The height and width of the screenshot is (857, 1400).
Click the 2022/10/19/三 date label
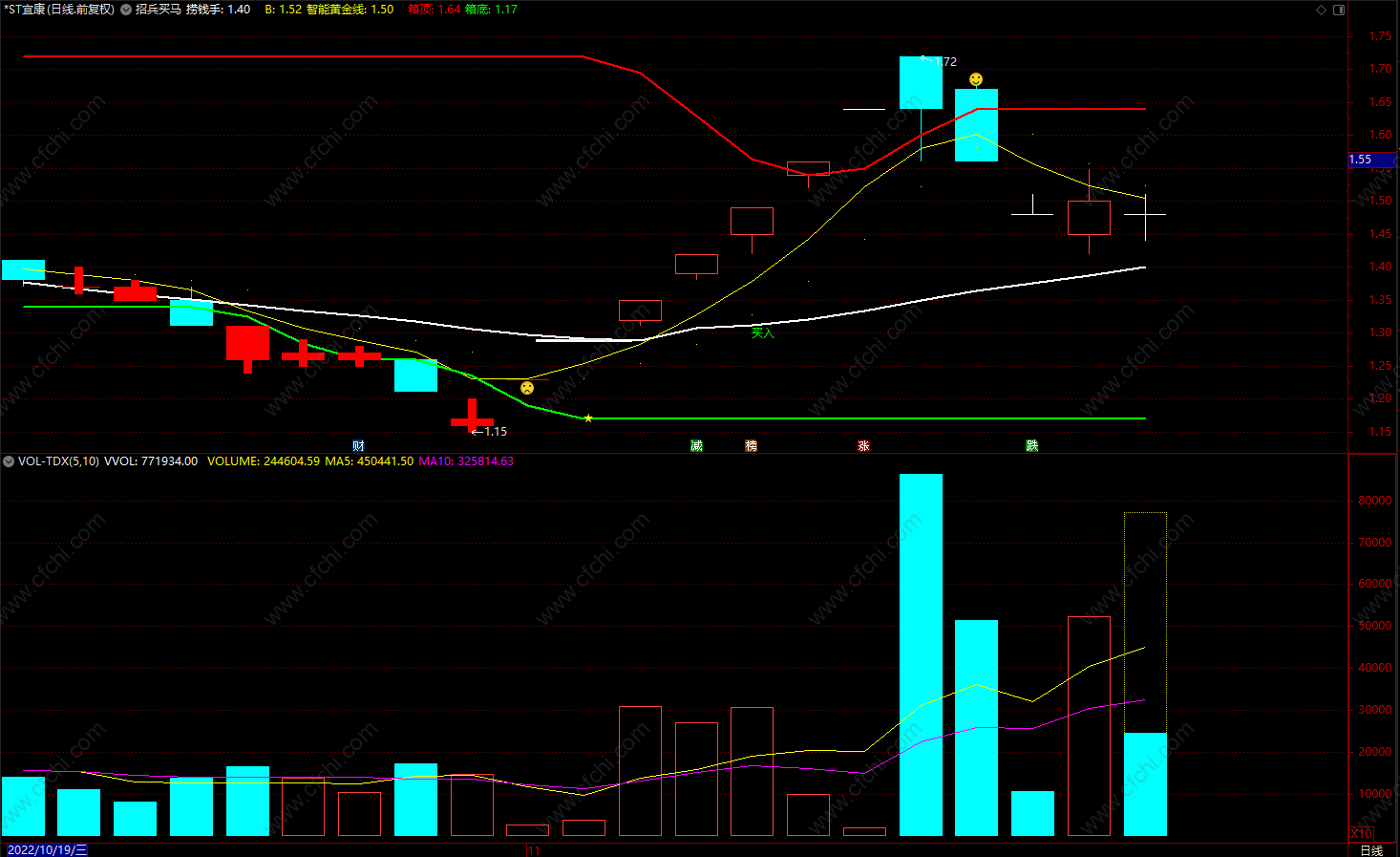pyautogui.click(x=47, y=850)
